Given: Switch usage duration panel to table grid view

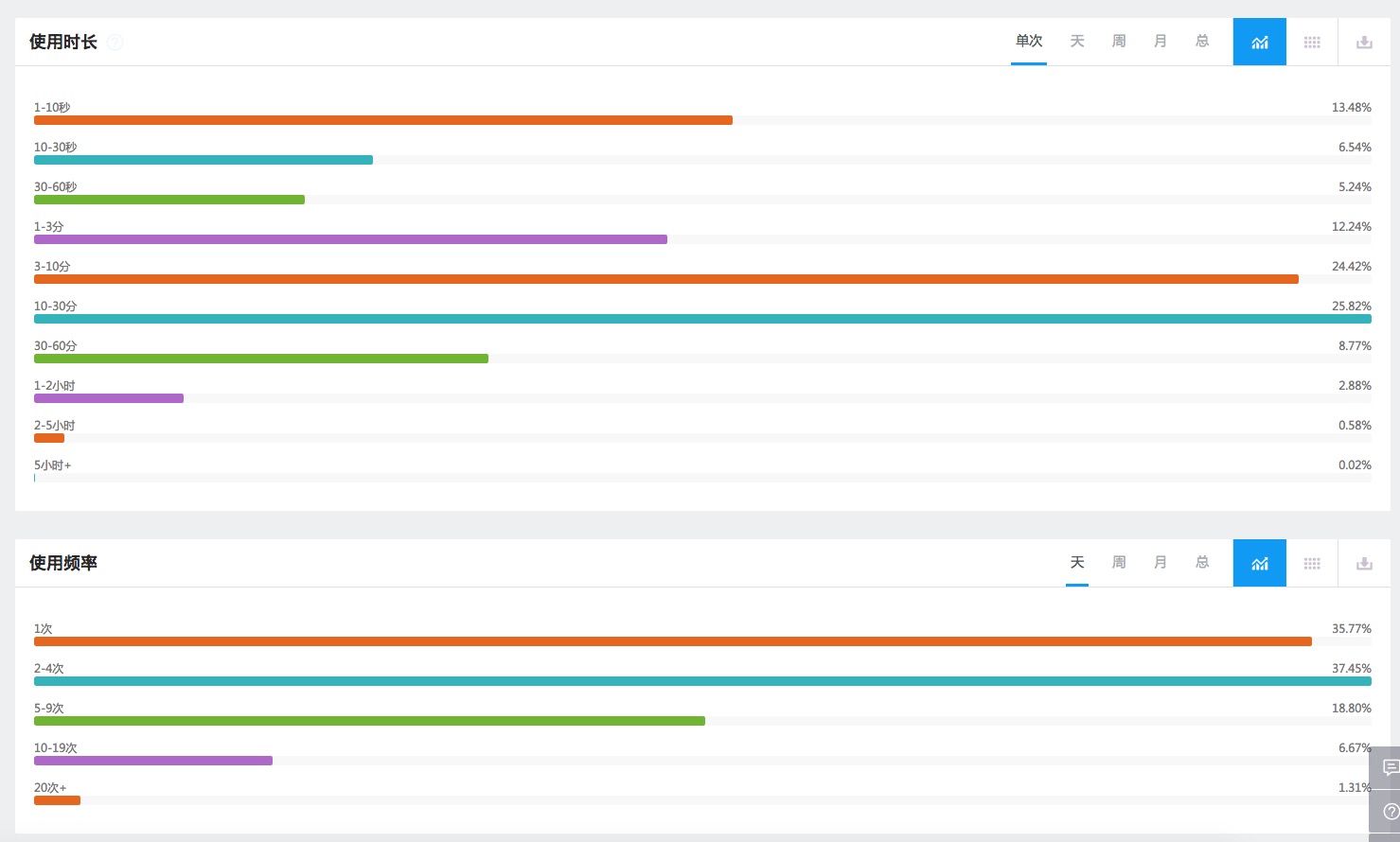Looking at the screenshot, I should 1312,42.
